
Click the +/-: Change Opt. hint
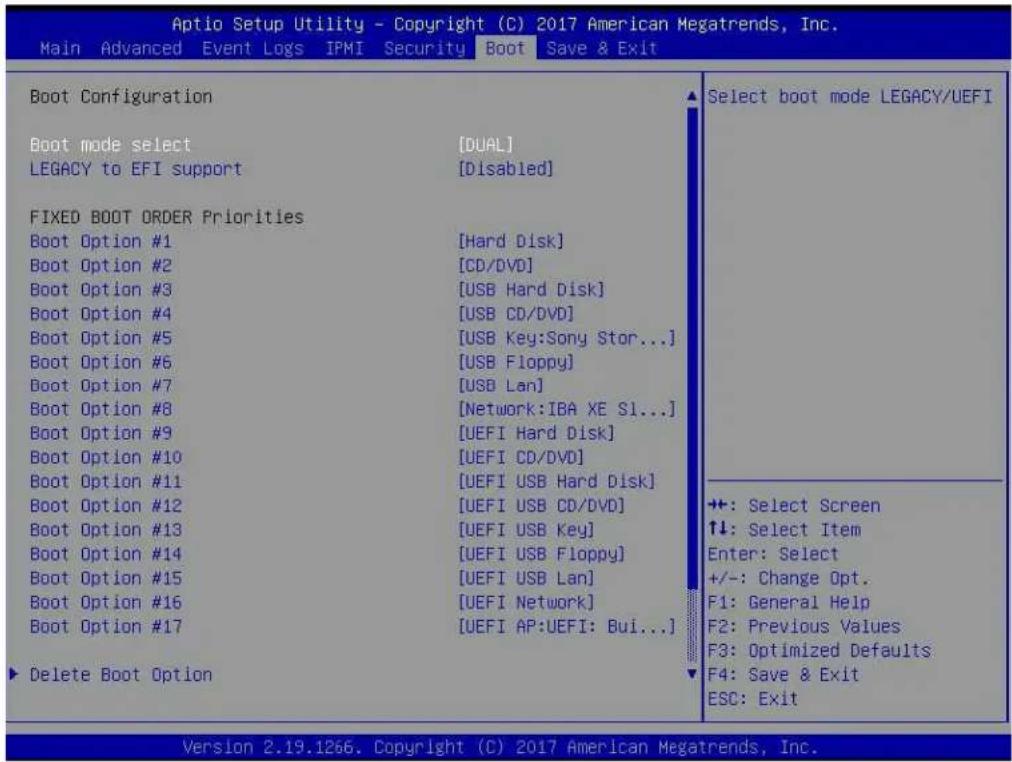click(789, 578)
